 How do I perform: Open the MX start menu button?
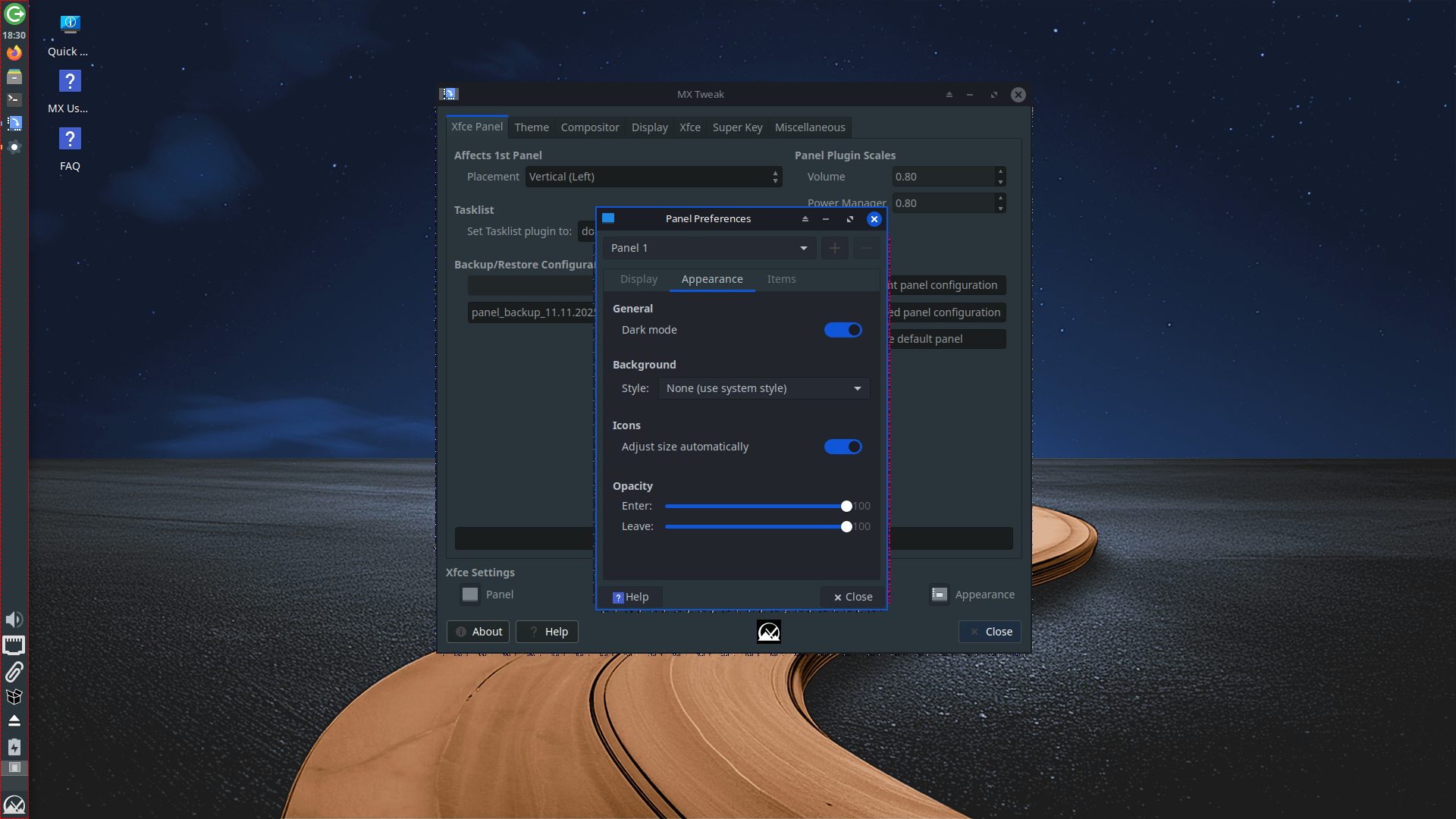[x=14, y=805]
